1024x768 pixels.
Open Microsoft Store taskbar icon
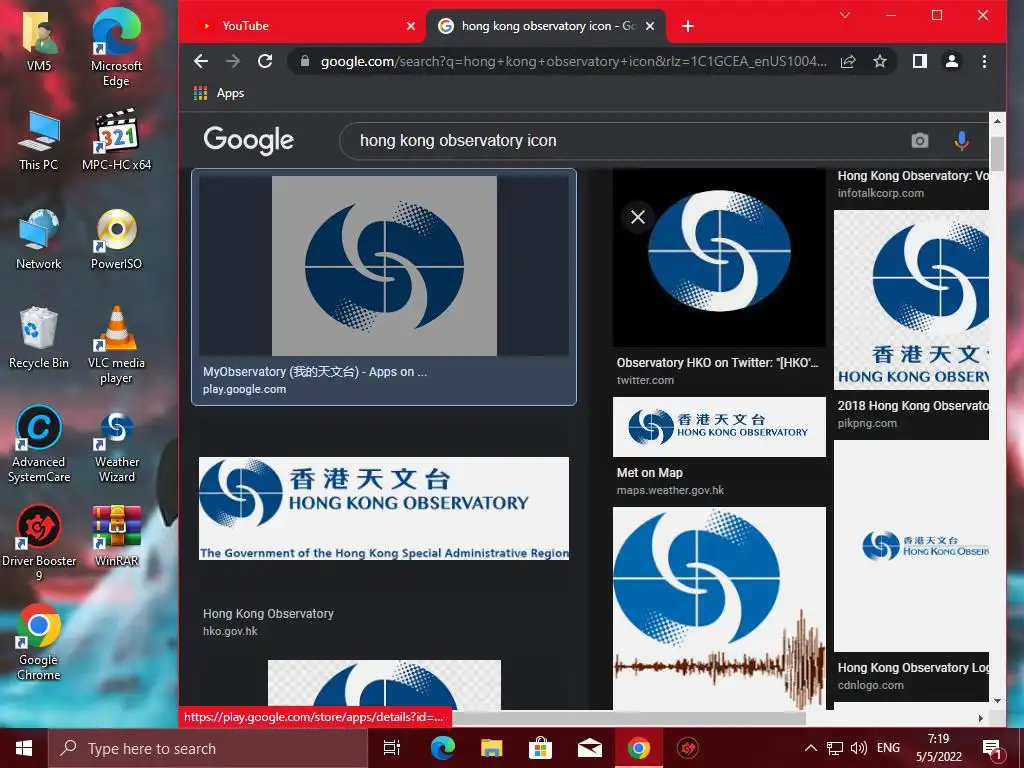click(540, 748)
